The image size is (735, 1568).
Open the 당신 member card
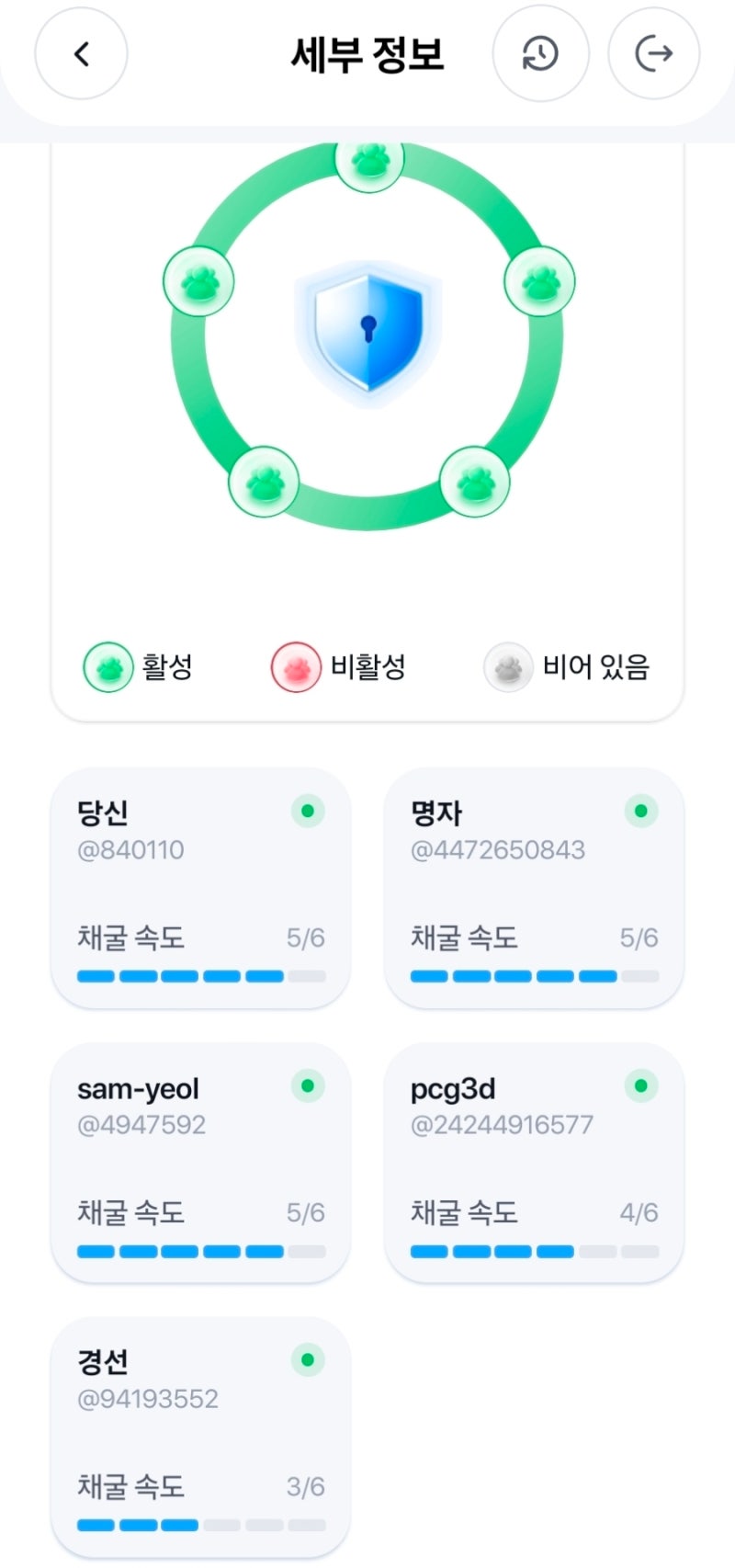[x=200, y=888]
